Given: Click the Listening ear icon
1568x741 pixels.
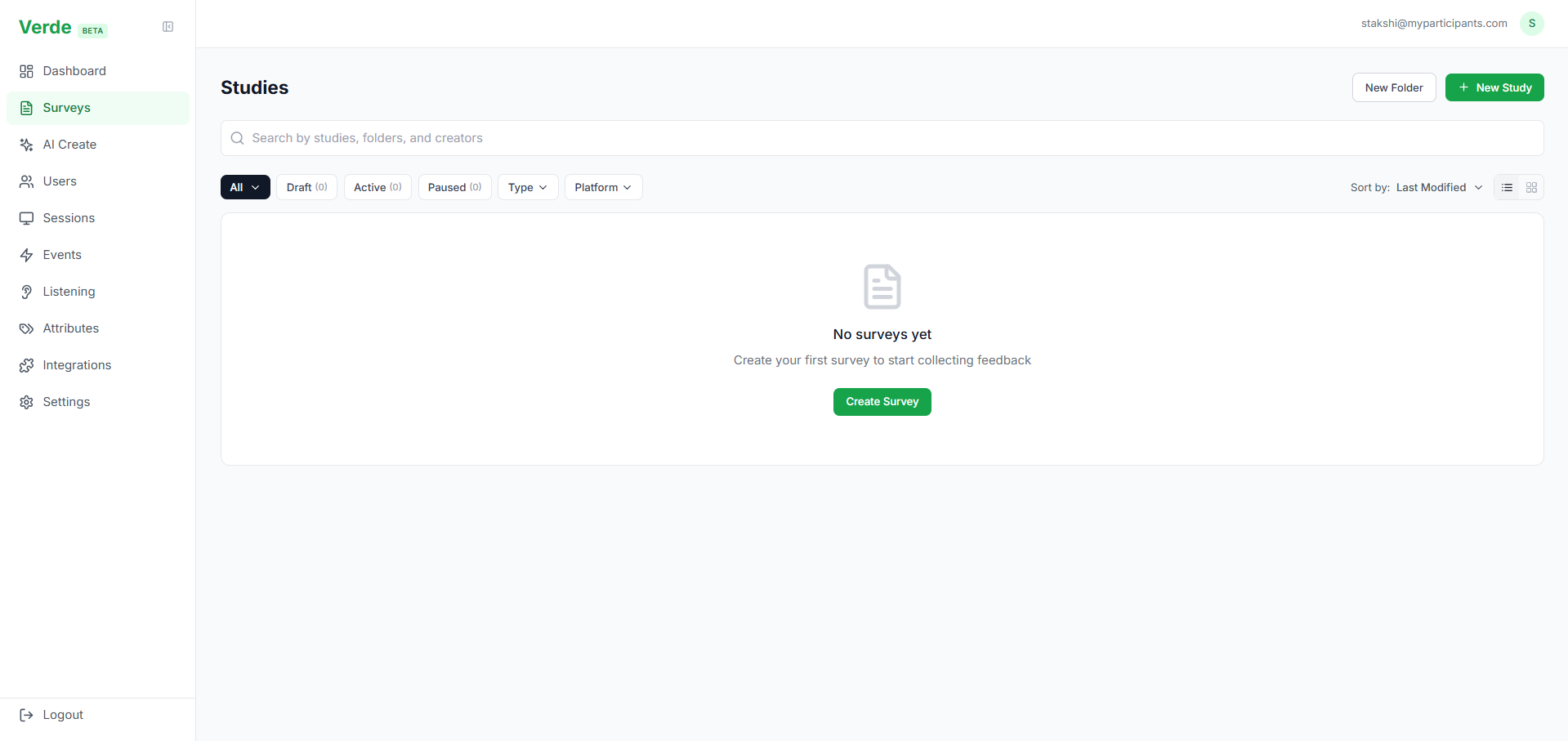Looking at the screenshot, I should coord(26,292).
